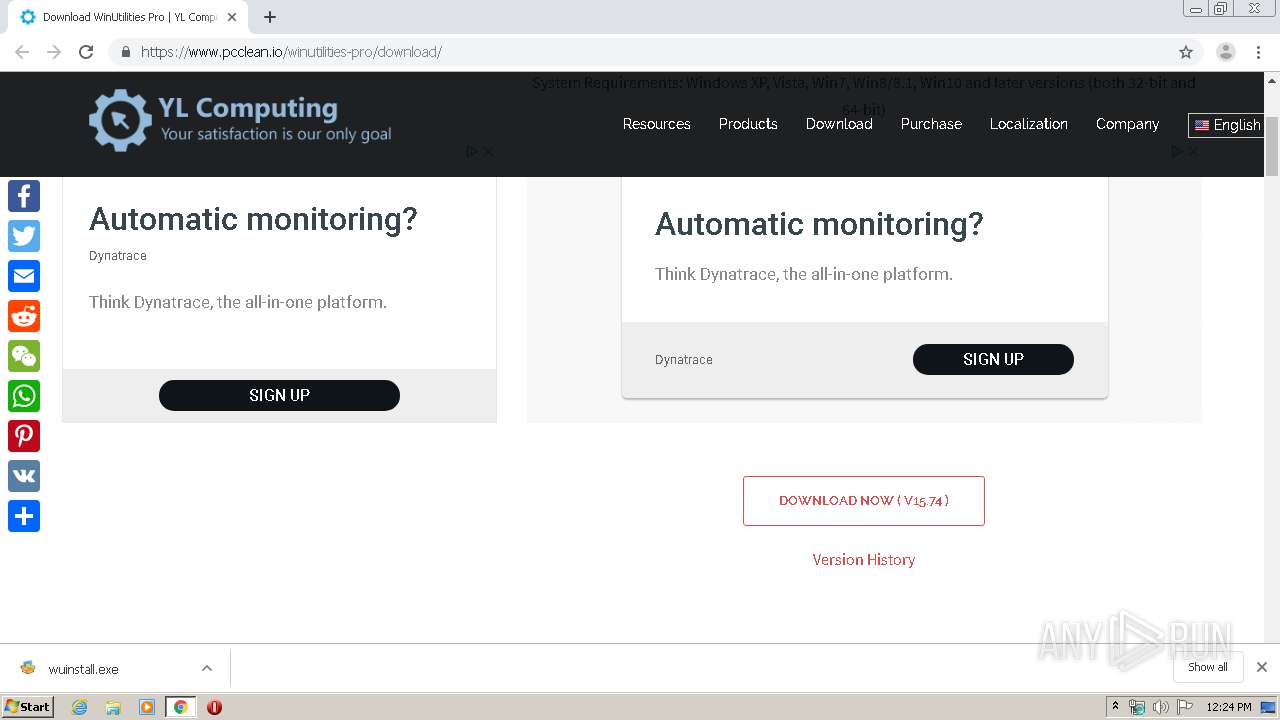
Task: Click Chrome icon in taskbar
Action: click(x=180, y=707)
